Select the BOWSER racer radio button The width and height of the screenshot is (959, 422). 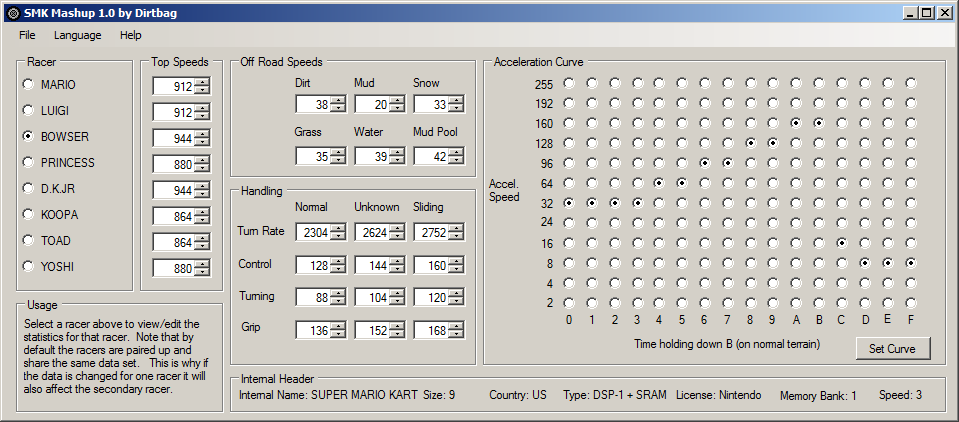28,136
